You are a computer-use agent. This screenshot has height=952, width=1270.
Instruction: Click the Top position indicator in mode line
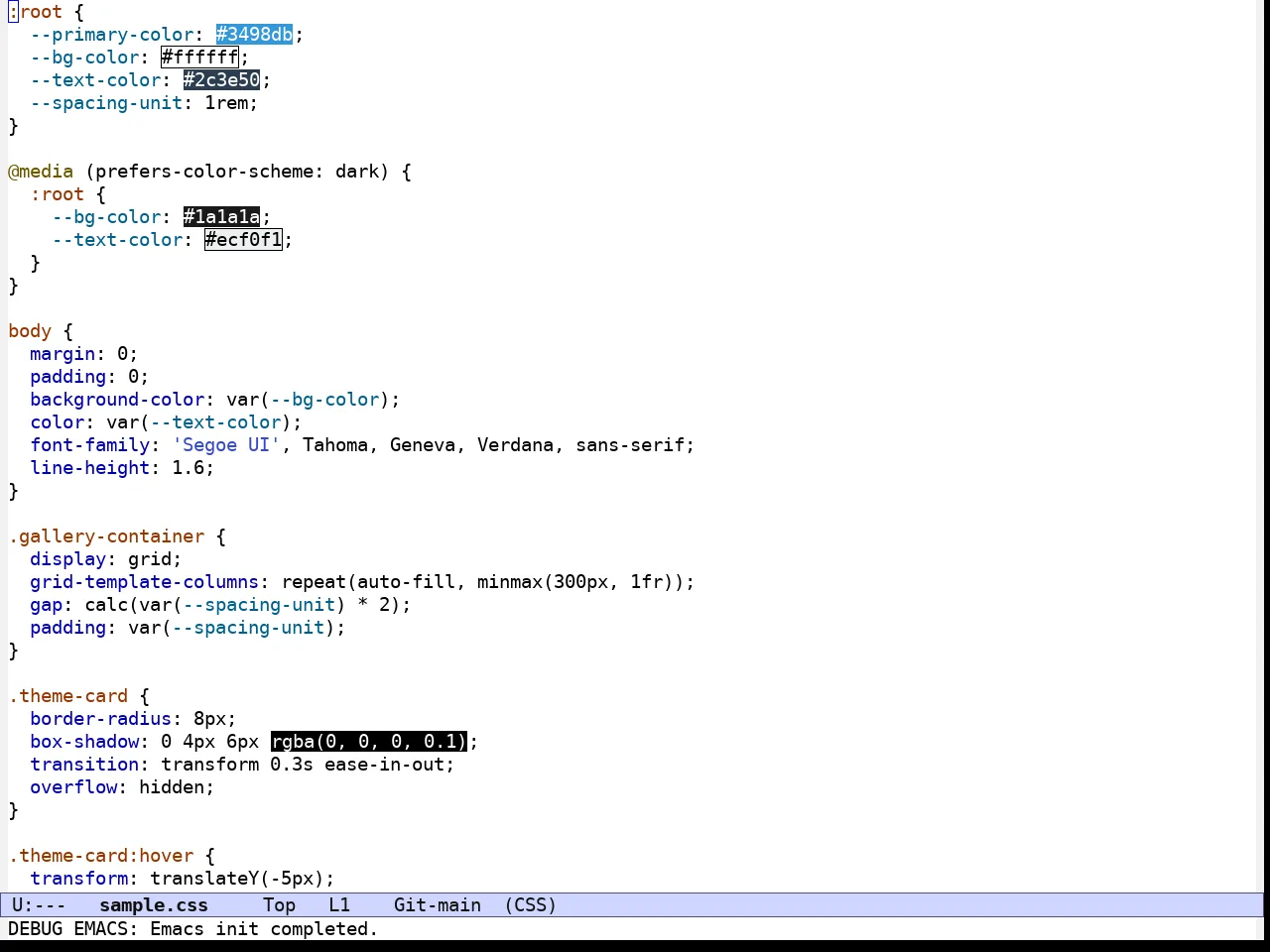pos(280,905)
